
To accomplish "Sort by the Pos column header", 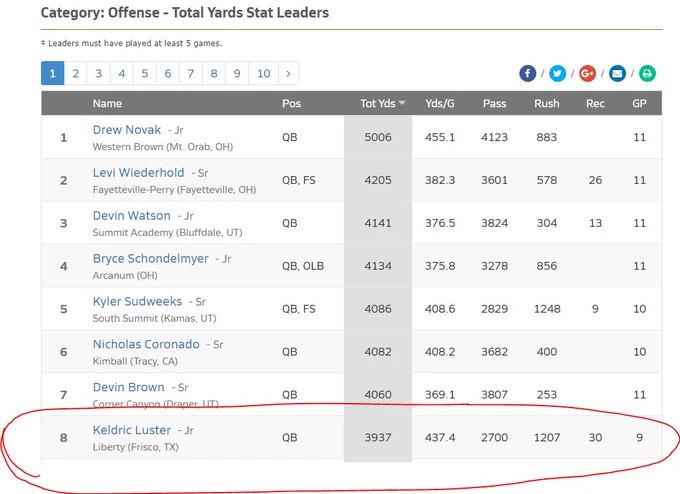I will pos(291,103).
